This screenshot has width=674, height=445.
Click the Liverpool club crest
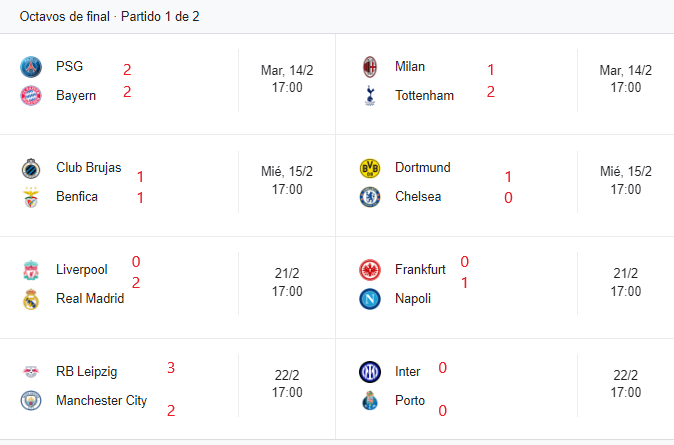[x=31, y=270]
